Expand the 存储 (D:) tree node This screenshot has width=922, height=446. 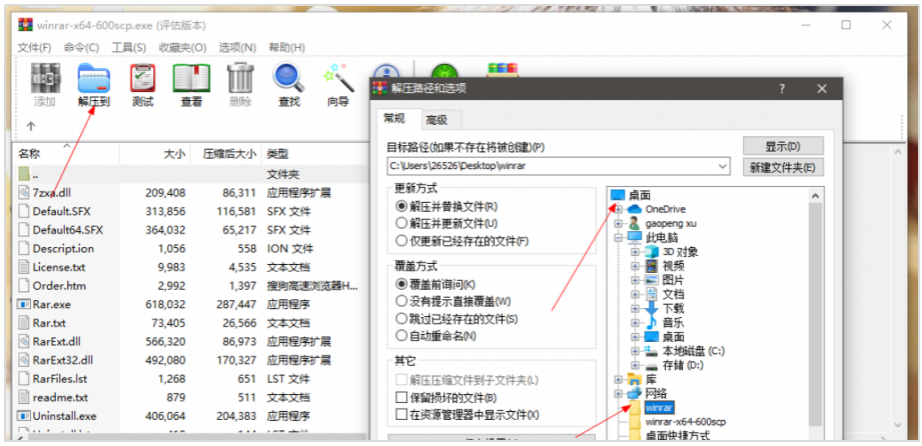pyautogui.click(x=635, y=365)
